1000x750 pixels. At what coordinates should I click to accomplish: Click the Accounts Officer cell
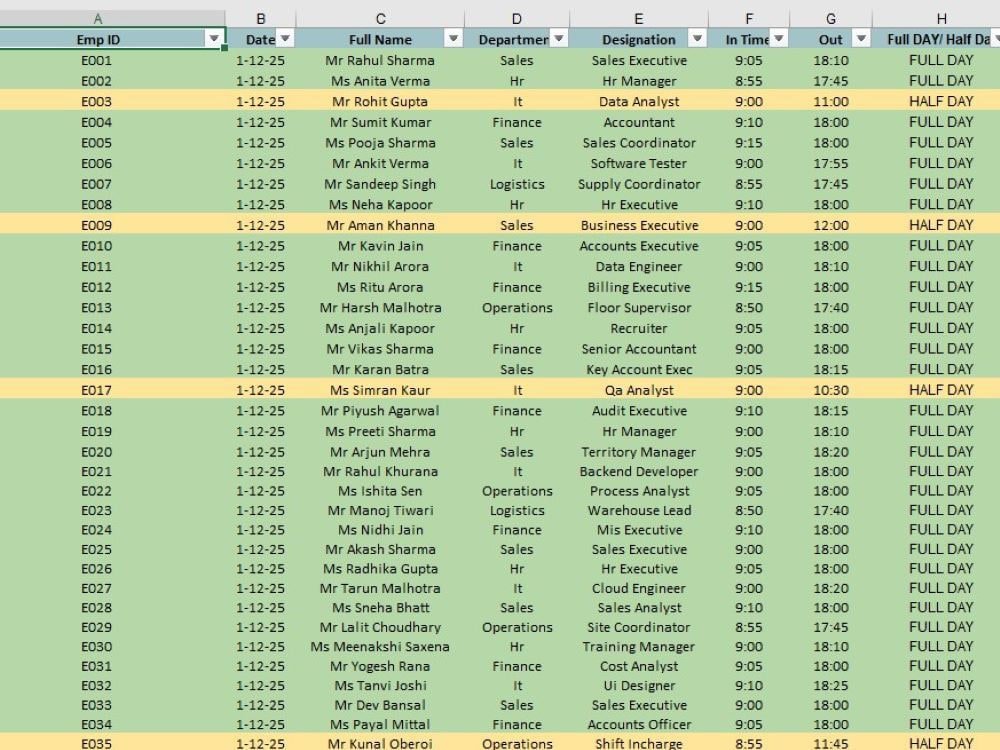(x=638, y=724)
